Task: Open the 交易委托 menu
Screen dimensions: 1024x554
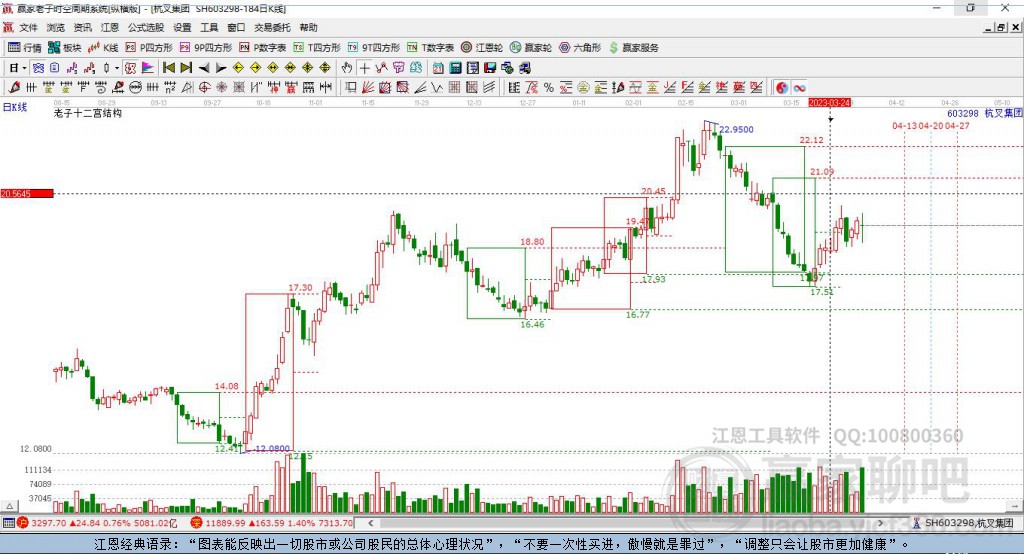Action: 272,27
